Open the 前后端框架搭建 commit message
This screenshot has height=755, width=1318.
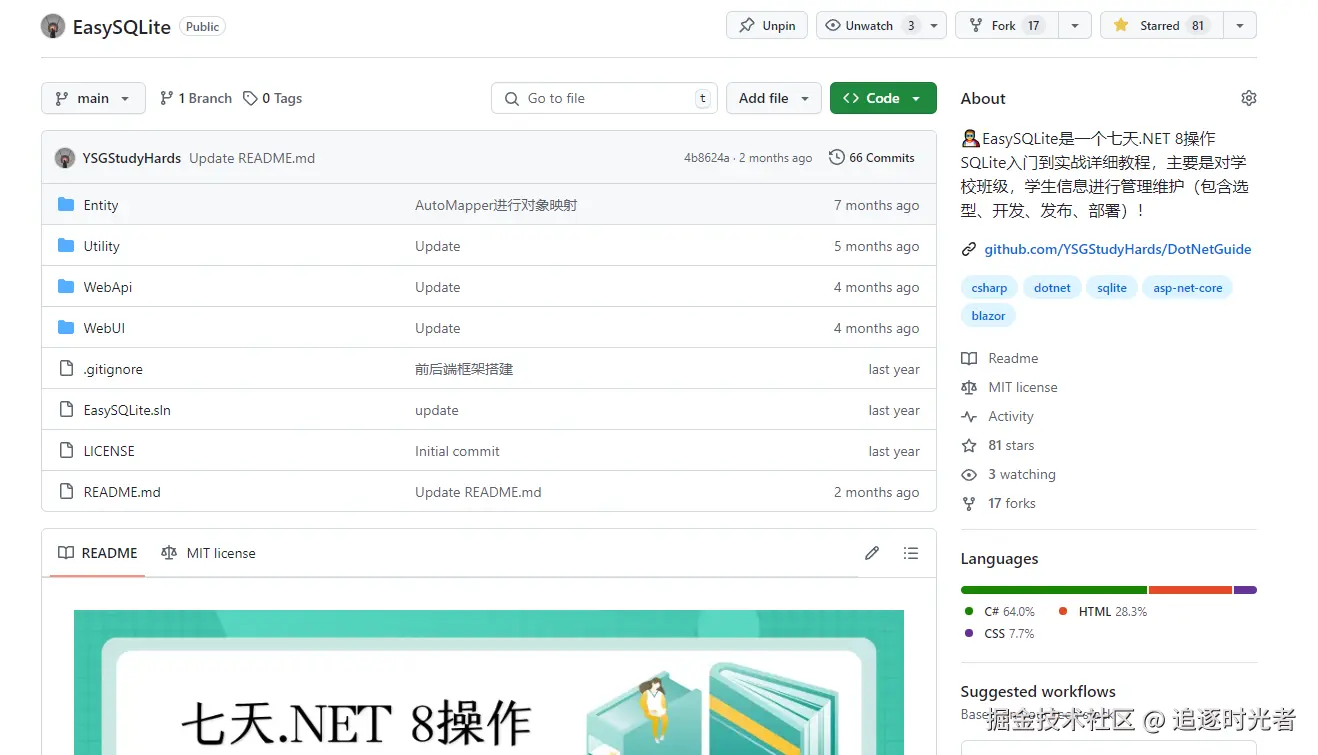point(464,369)
